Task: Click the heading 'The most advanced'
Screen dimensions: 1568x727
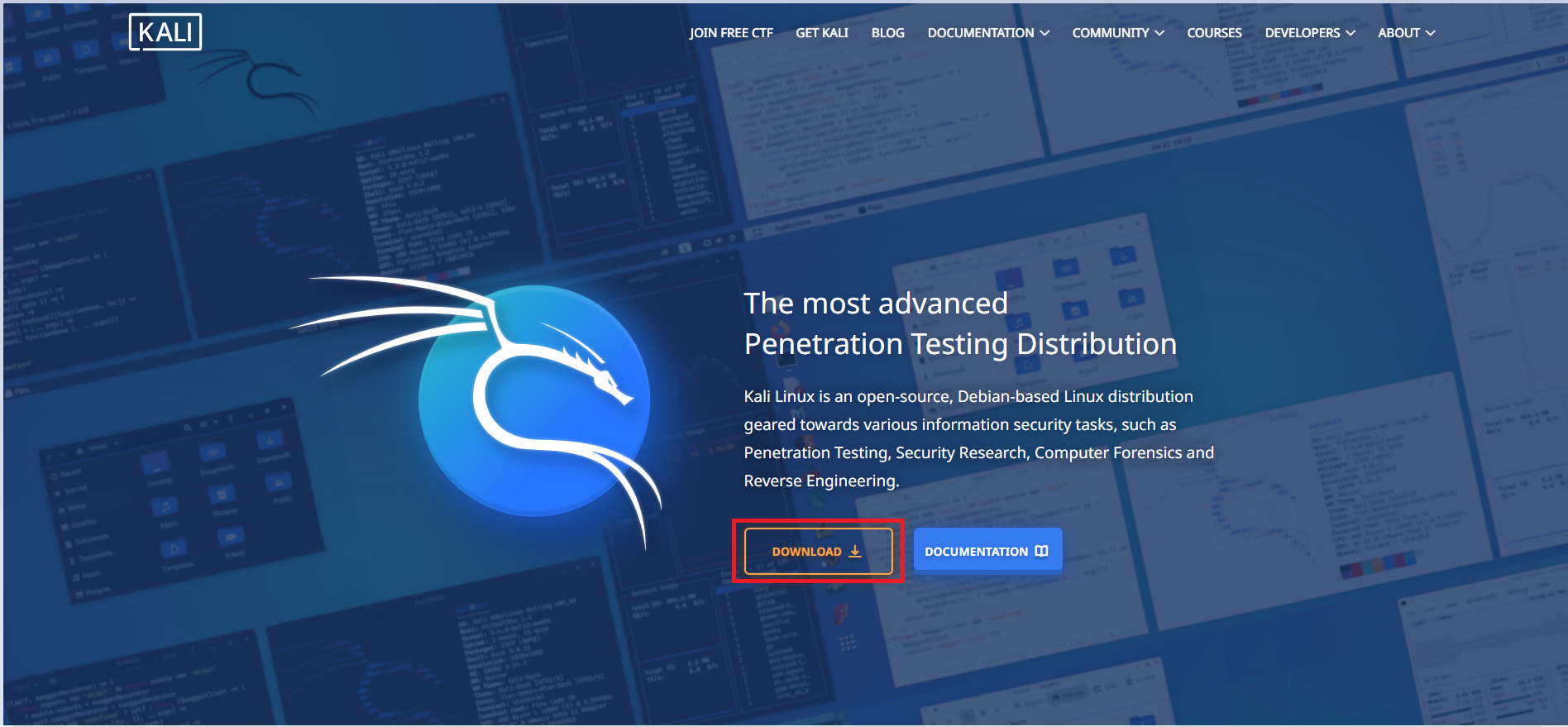Action: coord(876,304)
